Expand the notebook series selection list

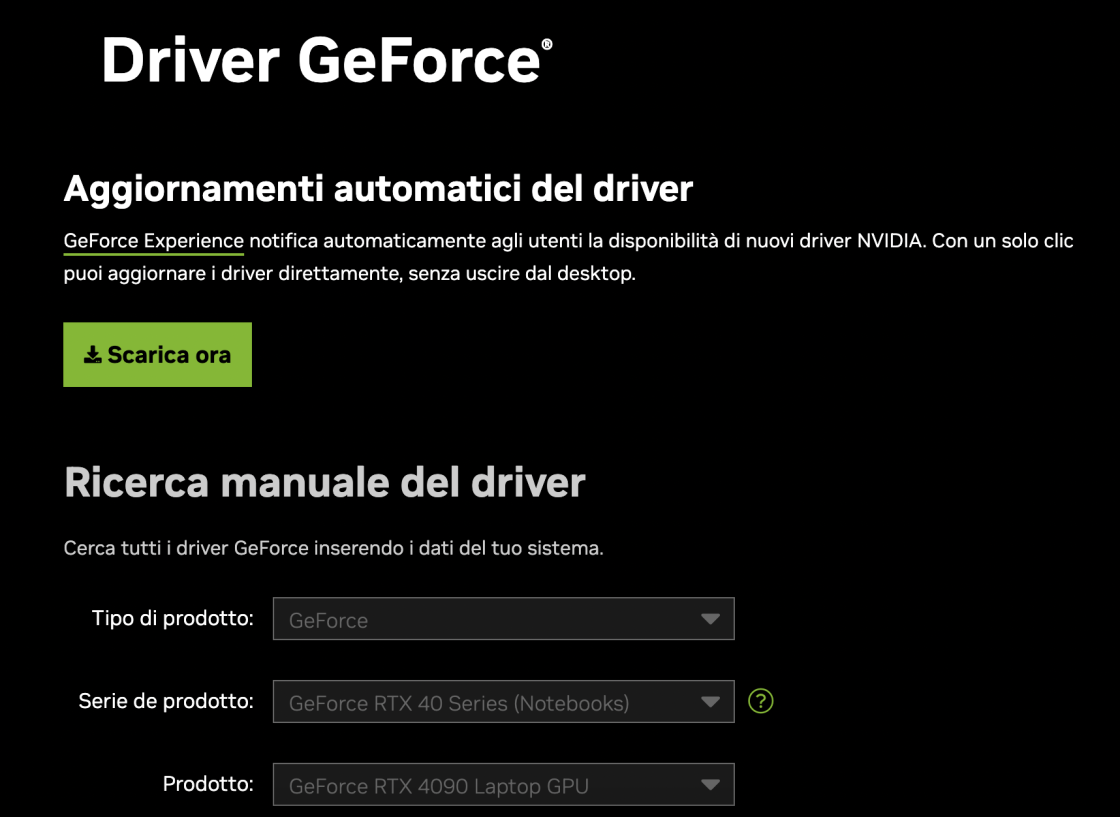(503, 701)
